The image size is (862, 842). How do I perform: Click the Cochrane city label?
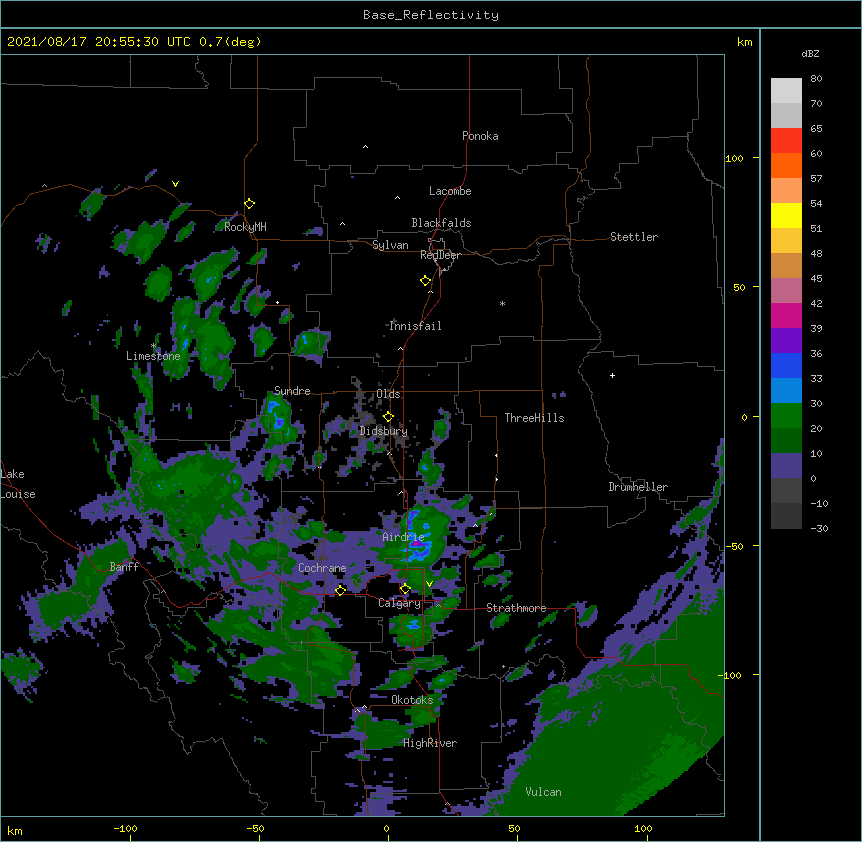[x=322, y=568]
